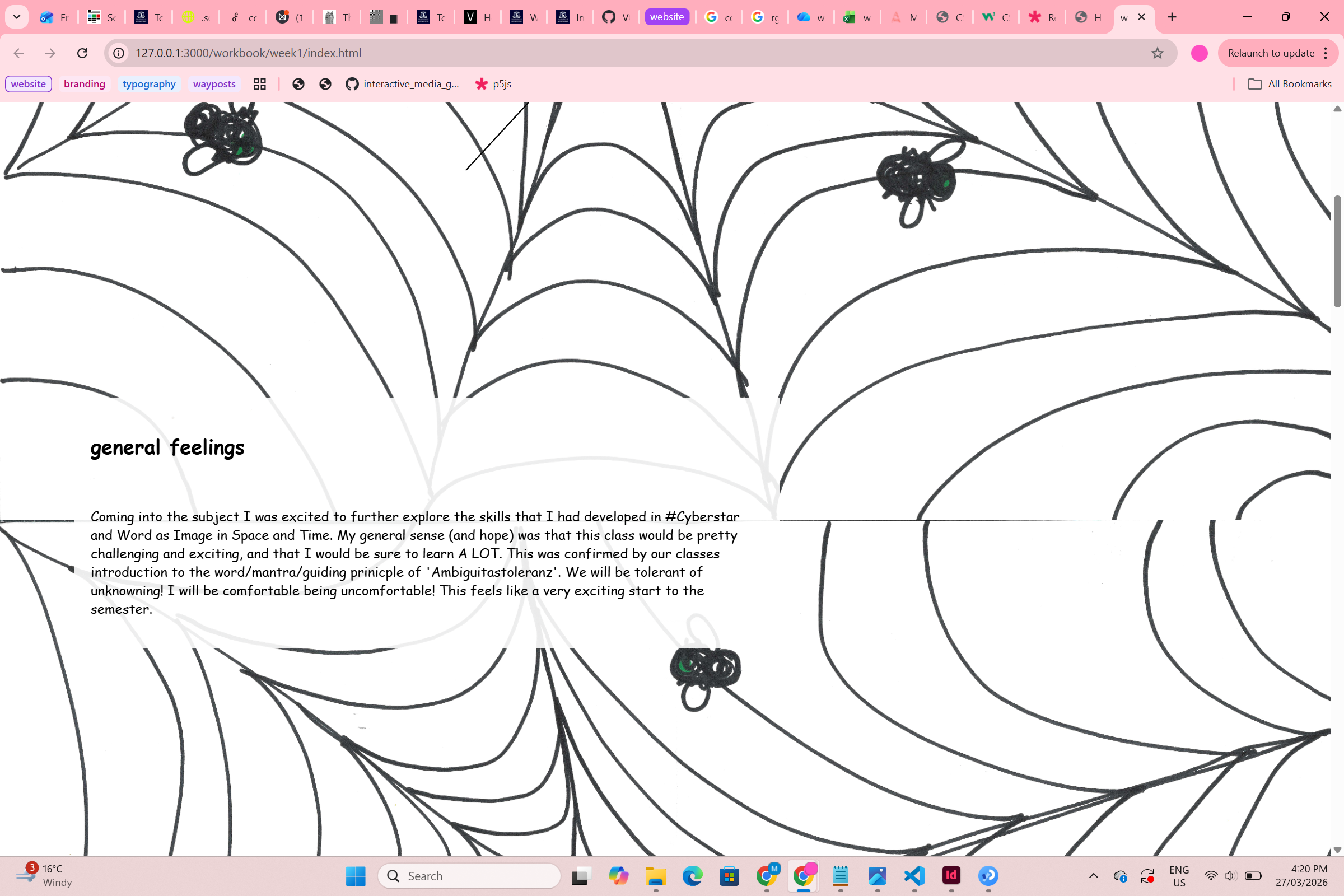The height and width of the screenshot is (896, 1344).
Task: Open the p5js bookmark
Action: [x=493, y=84]
